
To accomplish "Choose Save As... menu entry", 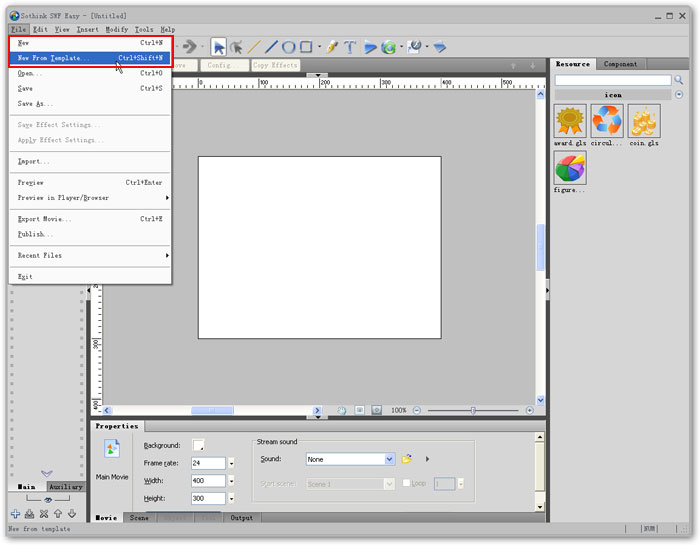I will (x=90, y=104).
